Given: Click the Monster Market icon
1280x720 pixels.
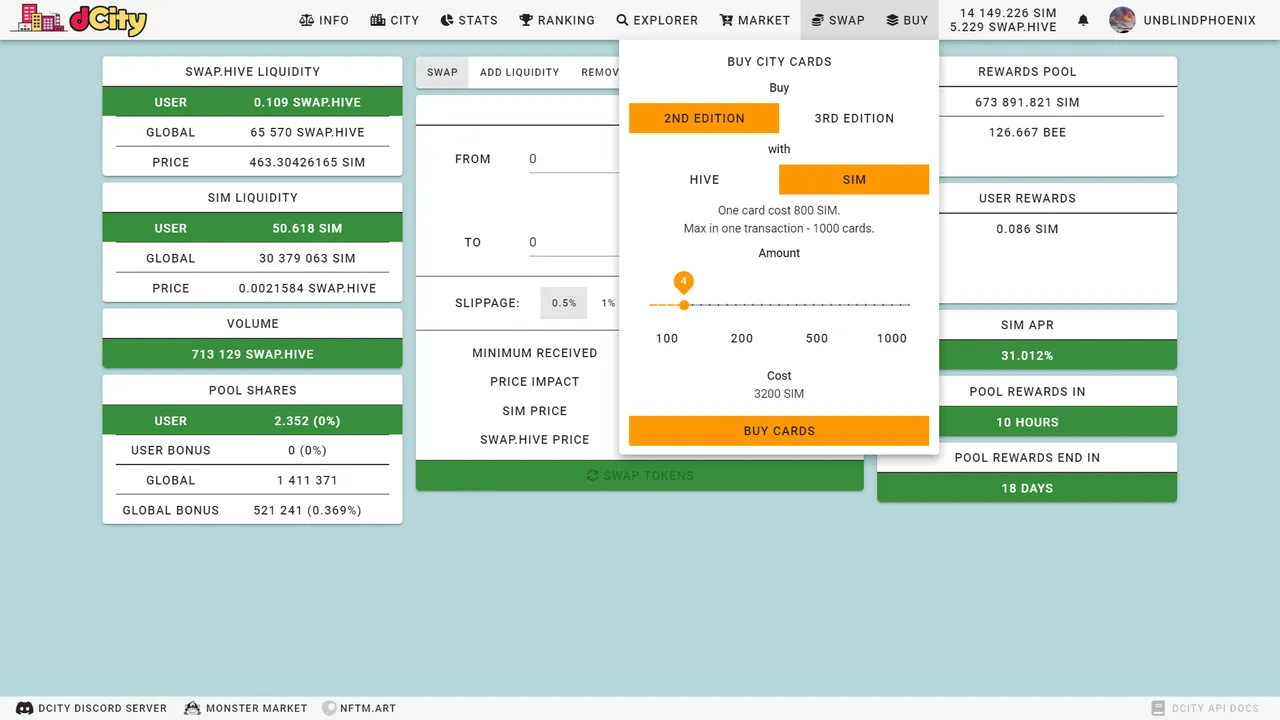Looking at the screenshot, I should (192, 708).
